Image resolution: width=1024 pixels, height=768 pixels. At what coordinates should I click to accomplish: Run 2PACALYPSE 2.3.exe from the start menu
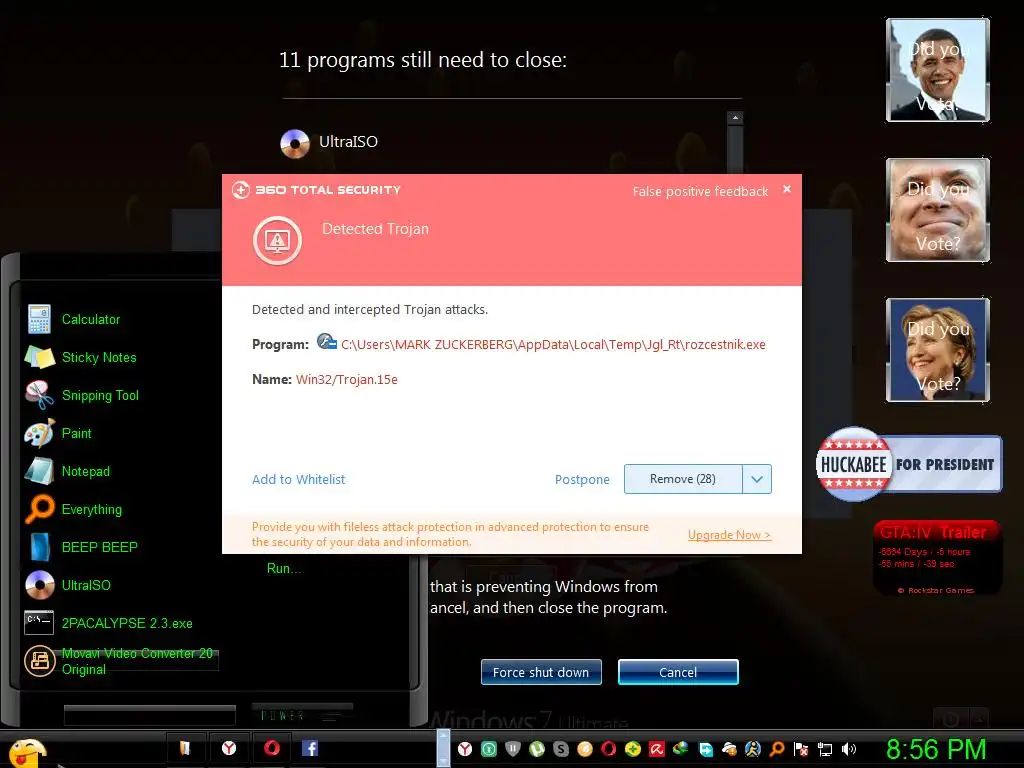coord(109,623)
